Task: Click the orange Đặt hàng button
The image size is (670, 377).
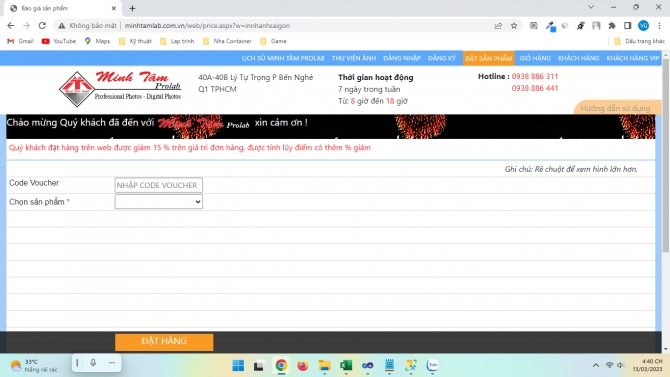Action: coord(164,342)
